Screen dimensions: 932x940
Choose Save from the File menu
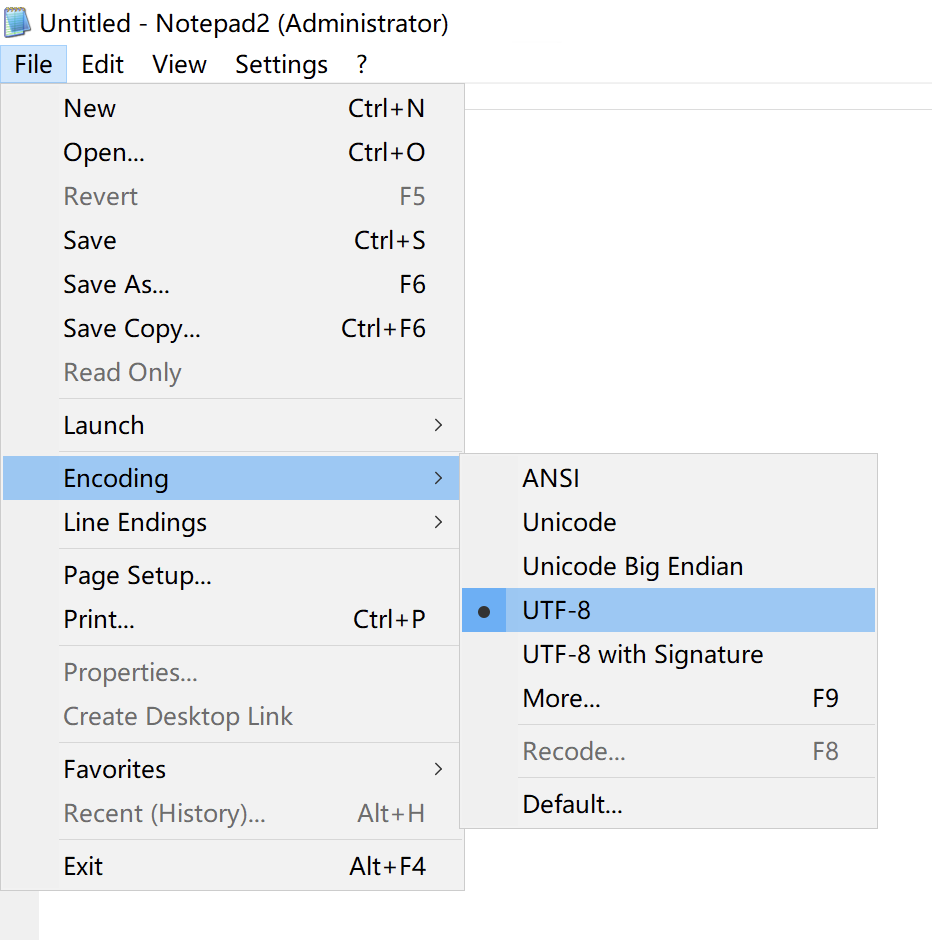pyautogui.click(x=232, y=240)
